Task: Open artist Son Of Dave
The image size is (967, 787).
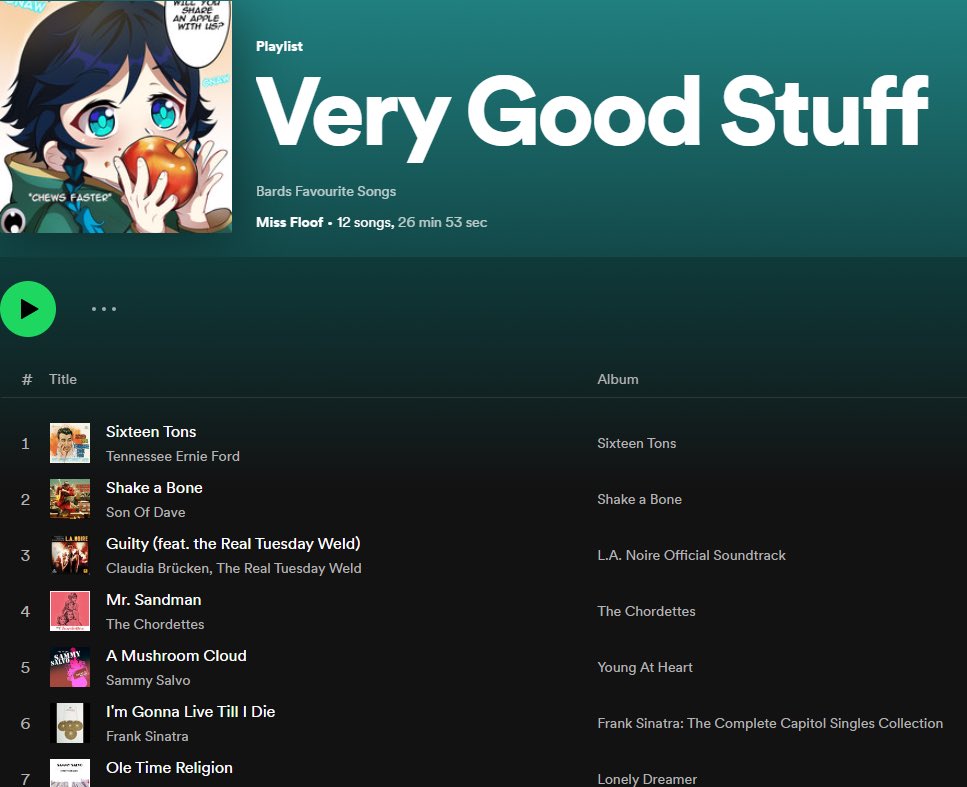Action: [x=146, y=513]
